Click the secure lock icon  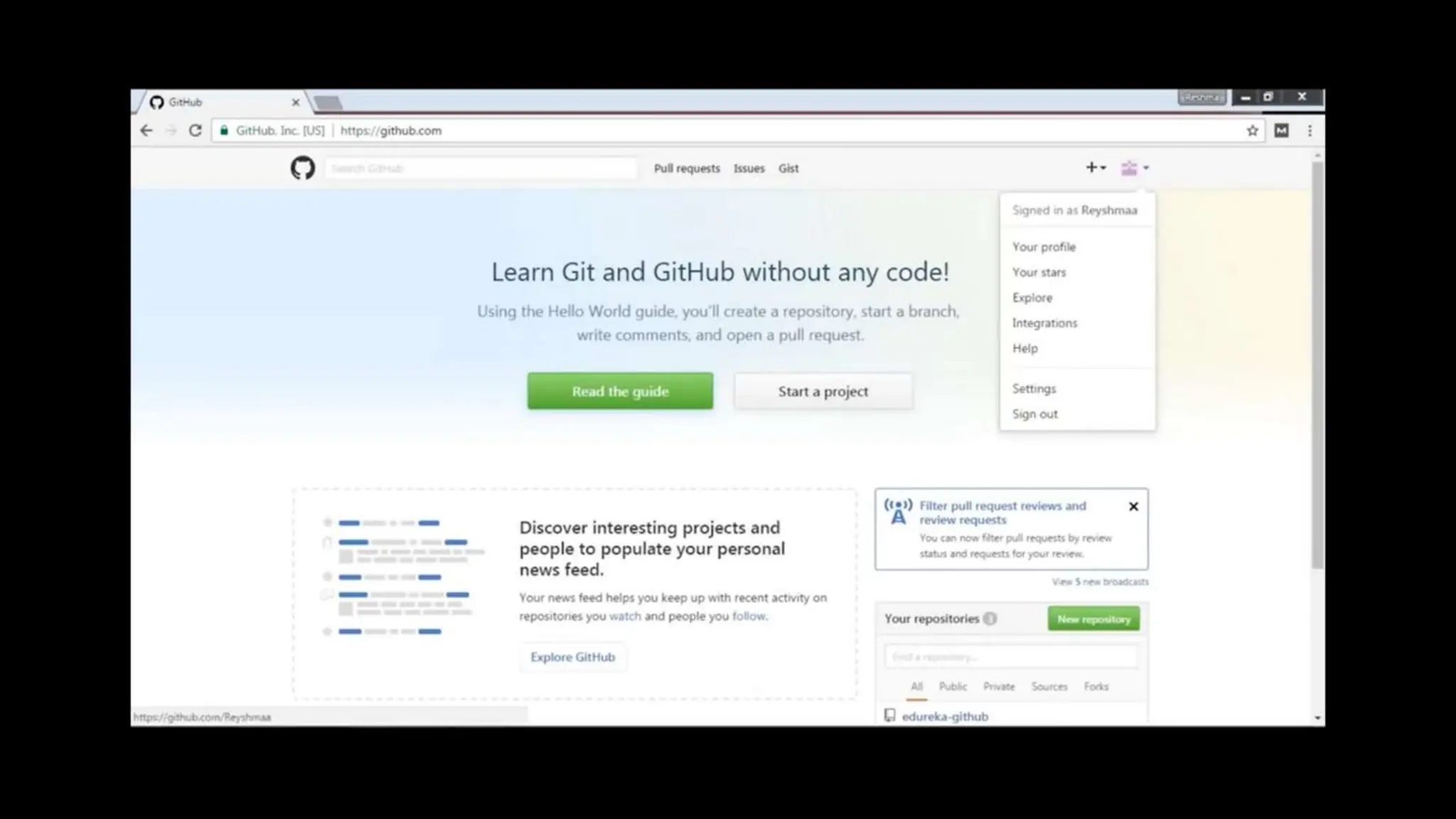click(224, 130)
